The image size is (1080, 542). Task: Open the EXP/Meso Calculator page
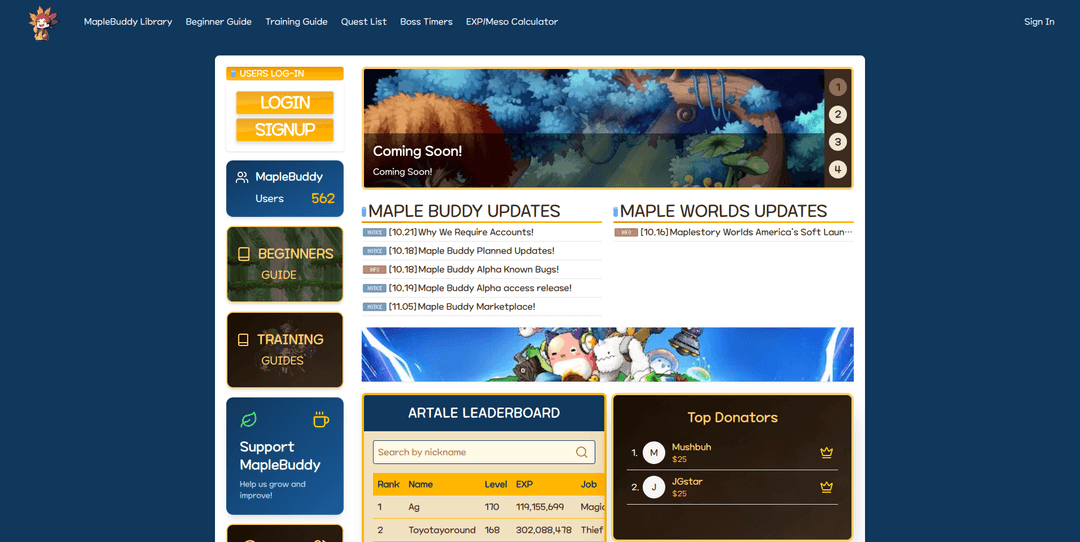tap(512, 22)
